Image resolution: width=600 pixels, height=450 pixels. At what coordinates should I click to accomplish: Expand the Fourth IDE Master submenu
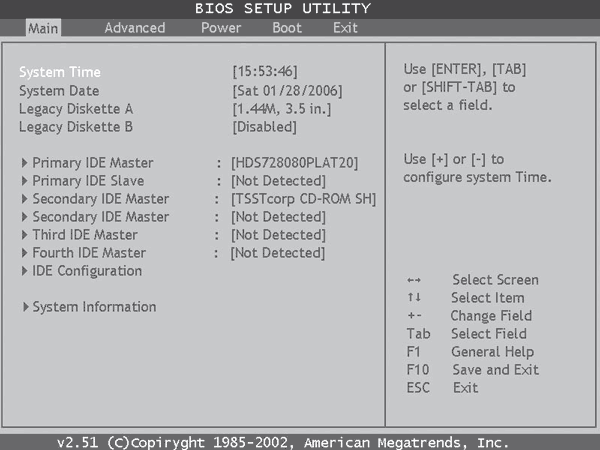pos(88,253)
